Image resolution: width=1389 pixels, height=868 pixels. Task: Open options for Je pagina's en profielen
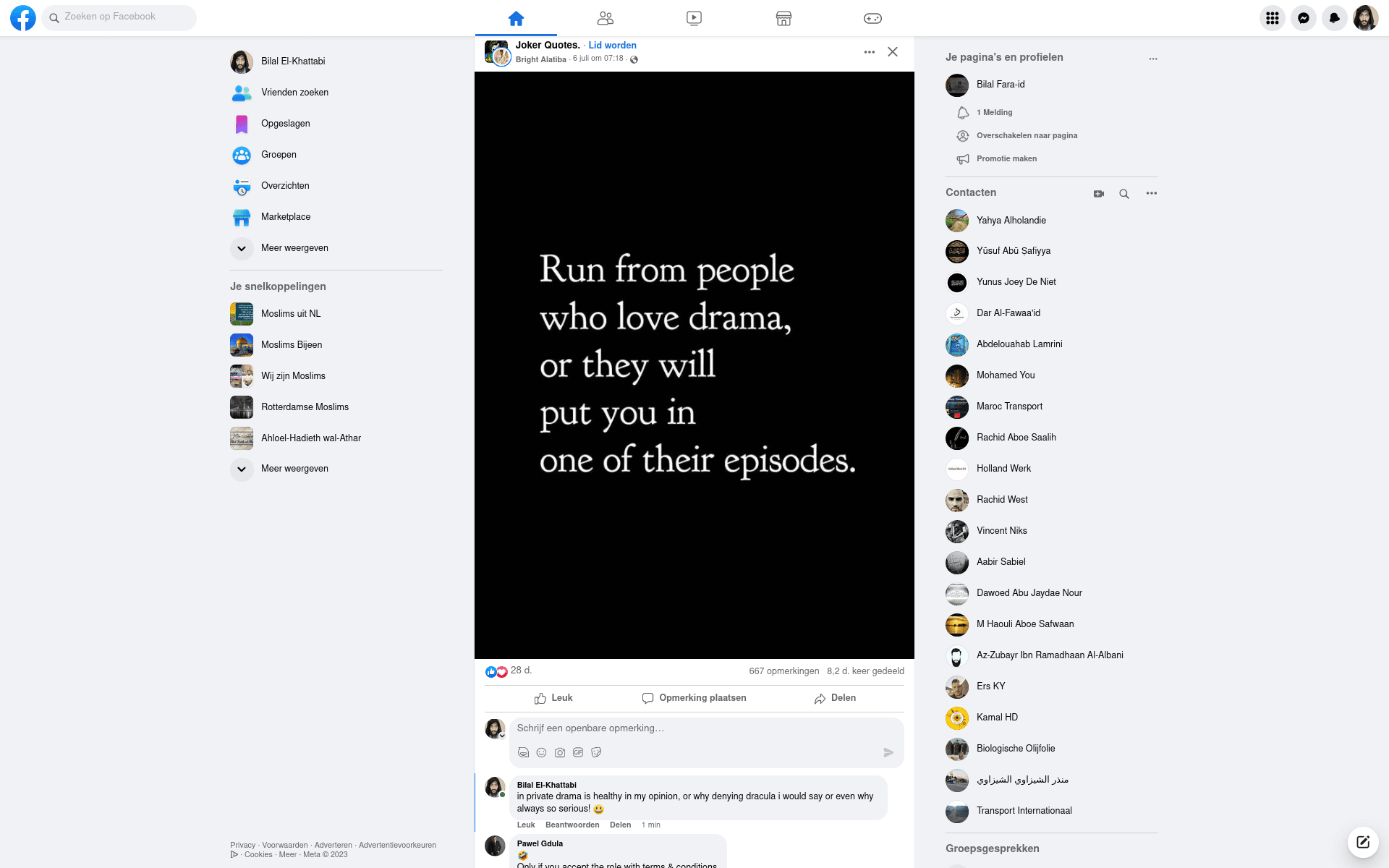pos(1153,59)
